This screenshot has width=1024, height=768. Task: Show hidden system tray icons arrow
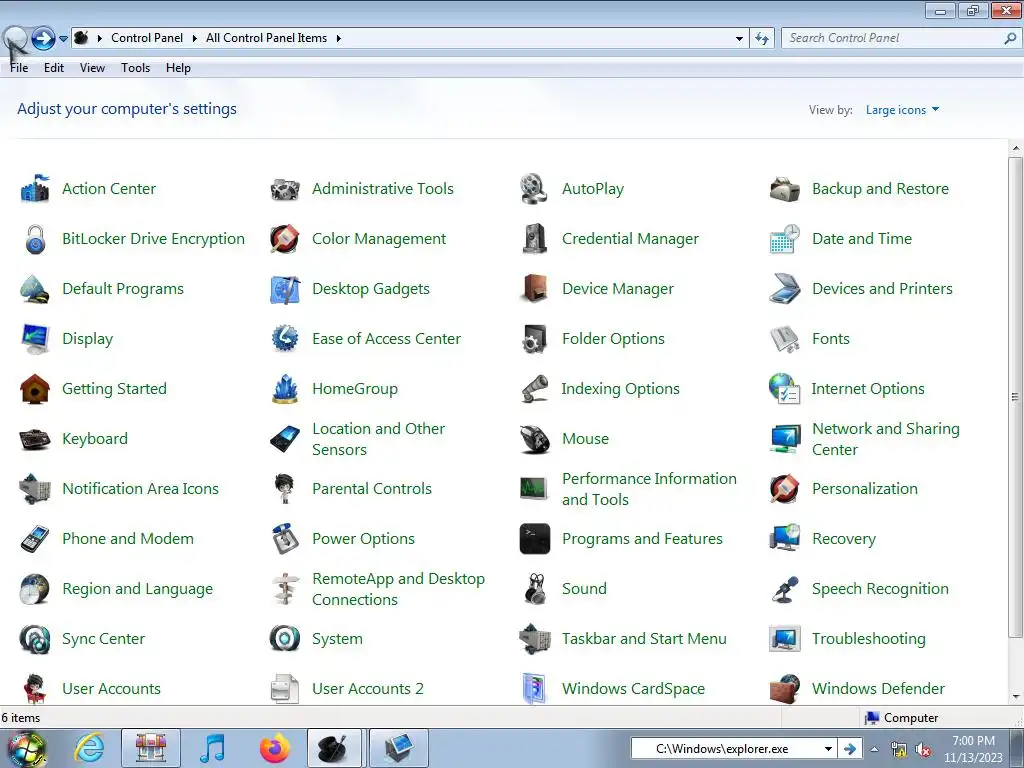874,749
